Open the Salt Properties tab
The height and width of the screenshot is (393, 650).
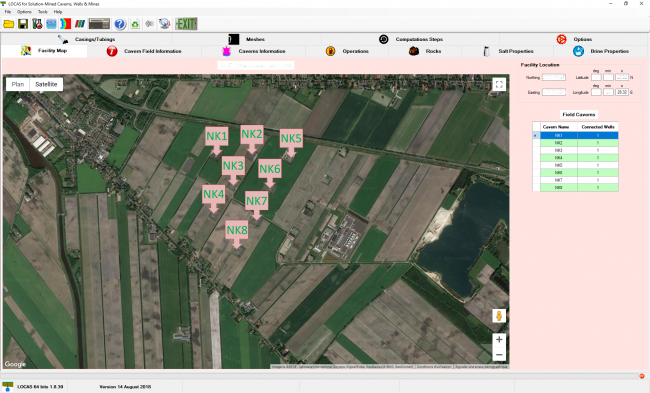(508, 51)
